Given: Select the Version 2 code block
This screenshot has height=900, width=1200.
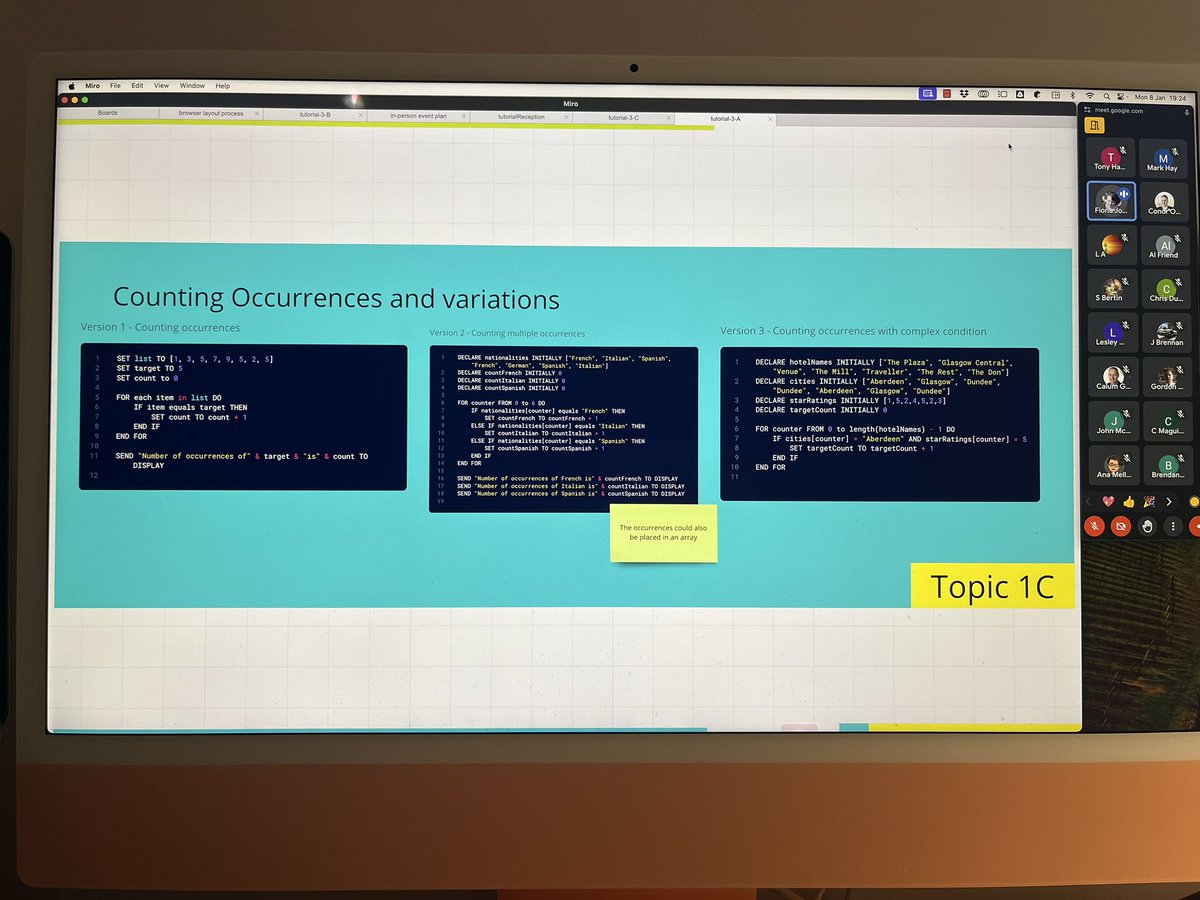Looking at the screenshot, I should [x=563, y=429].
